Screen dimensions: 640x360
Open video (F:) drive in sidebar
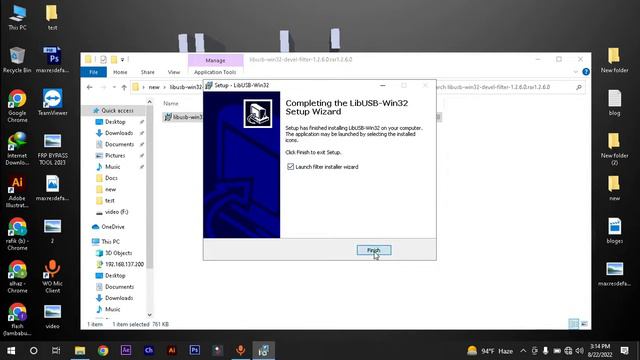click(116, 212)
